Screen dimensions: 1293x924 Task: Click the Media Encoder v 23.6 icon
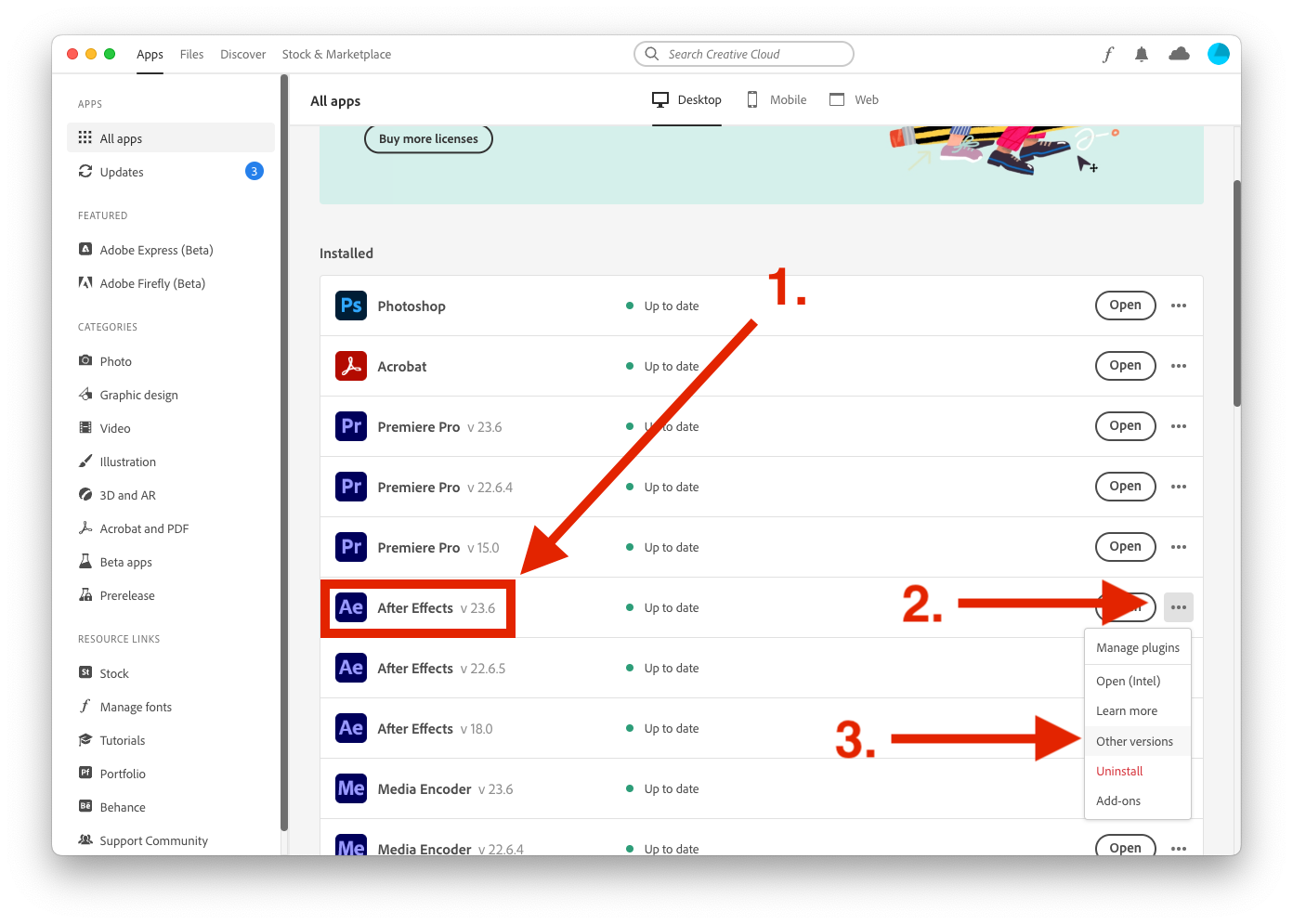[x=351, y=788]
